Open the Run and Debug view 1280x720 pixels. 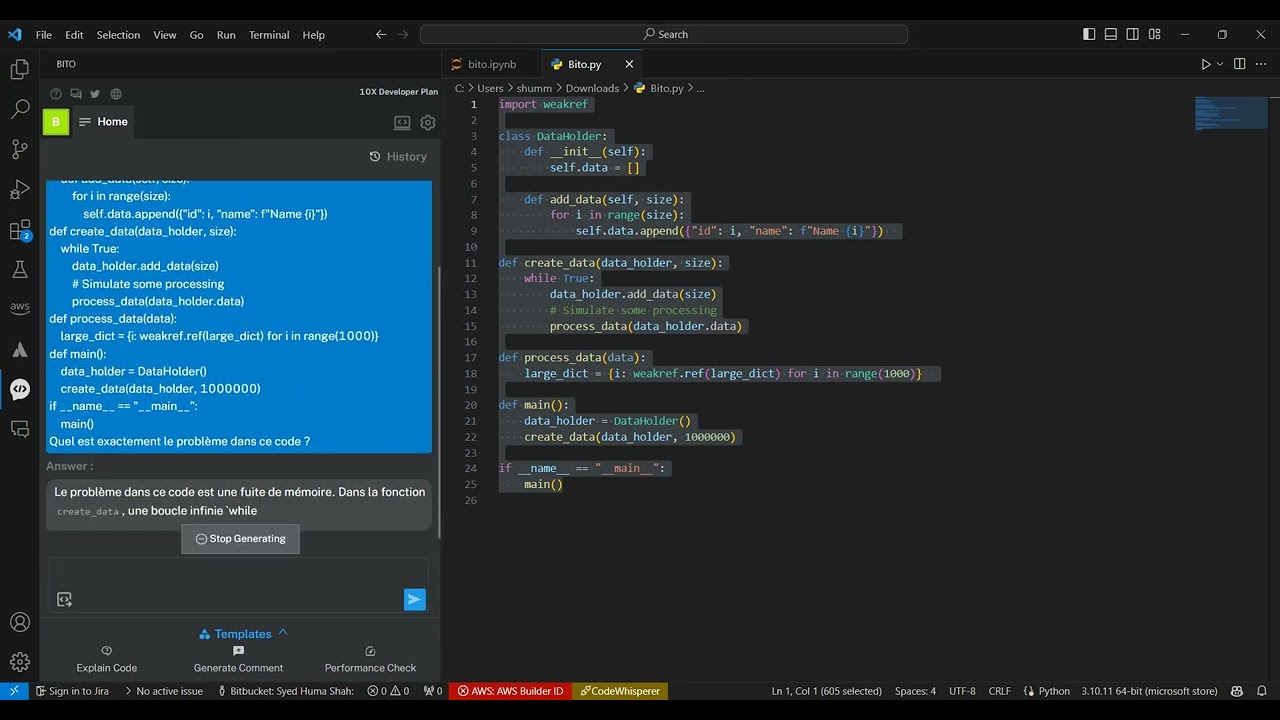coord(20,190)
